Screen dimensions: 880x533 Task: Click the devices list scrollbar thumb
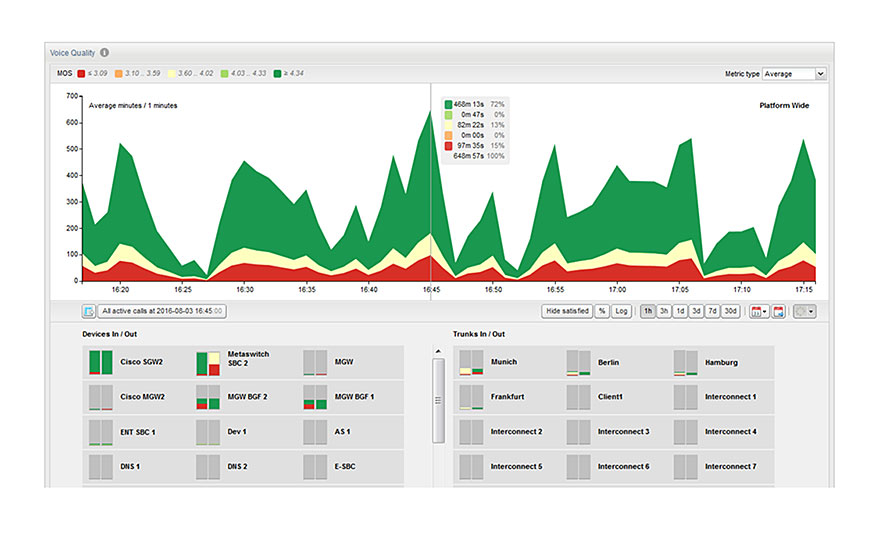pyautogui.click(x=438, y=401)
